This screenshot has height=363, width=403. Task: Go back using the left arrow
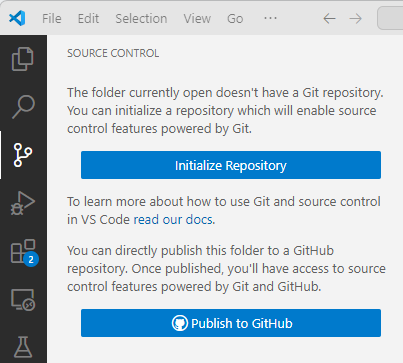(329, 19)
